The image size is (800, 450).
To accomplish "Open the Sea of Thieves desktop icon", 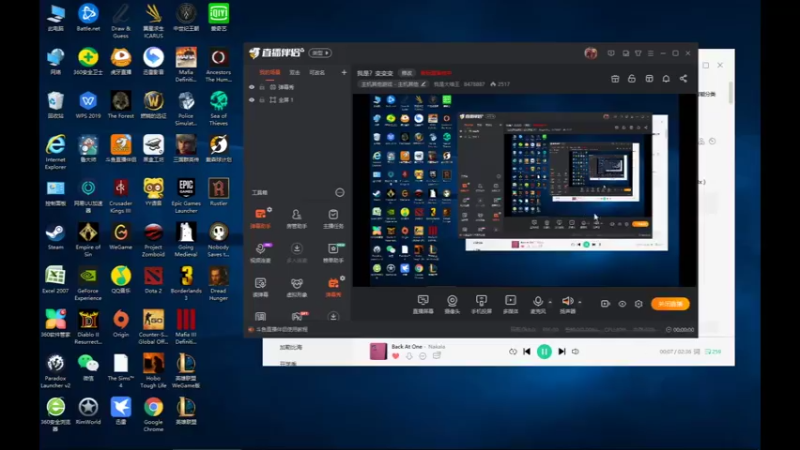I will (x=218, y=108).
